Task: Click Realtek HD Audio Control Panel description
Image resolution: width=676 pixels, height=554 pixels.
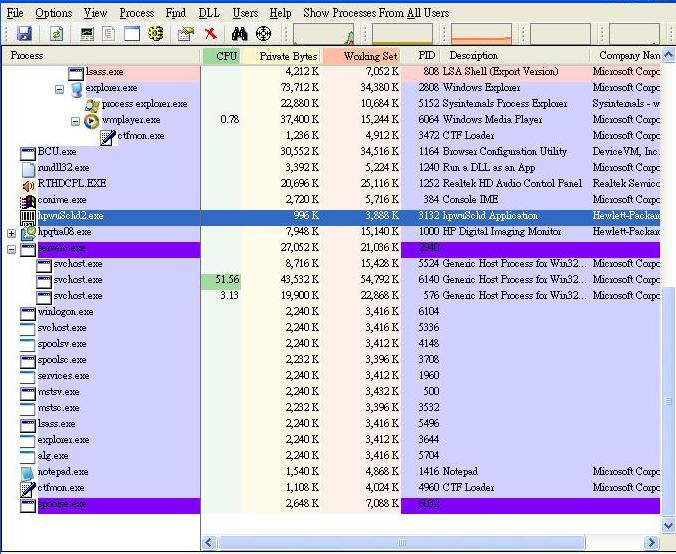Action: [512, 185]
